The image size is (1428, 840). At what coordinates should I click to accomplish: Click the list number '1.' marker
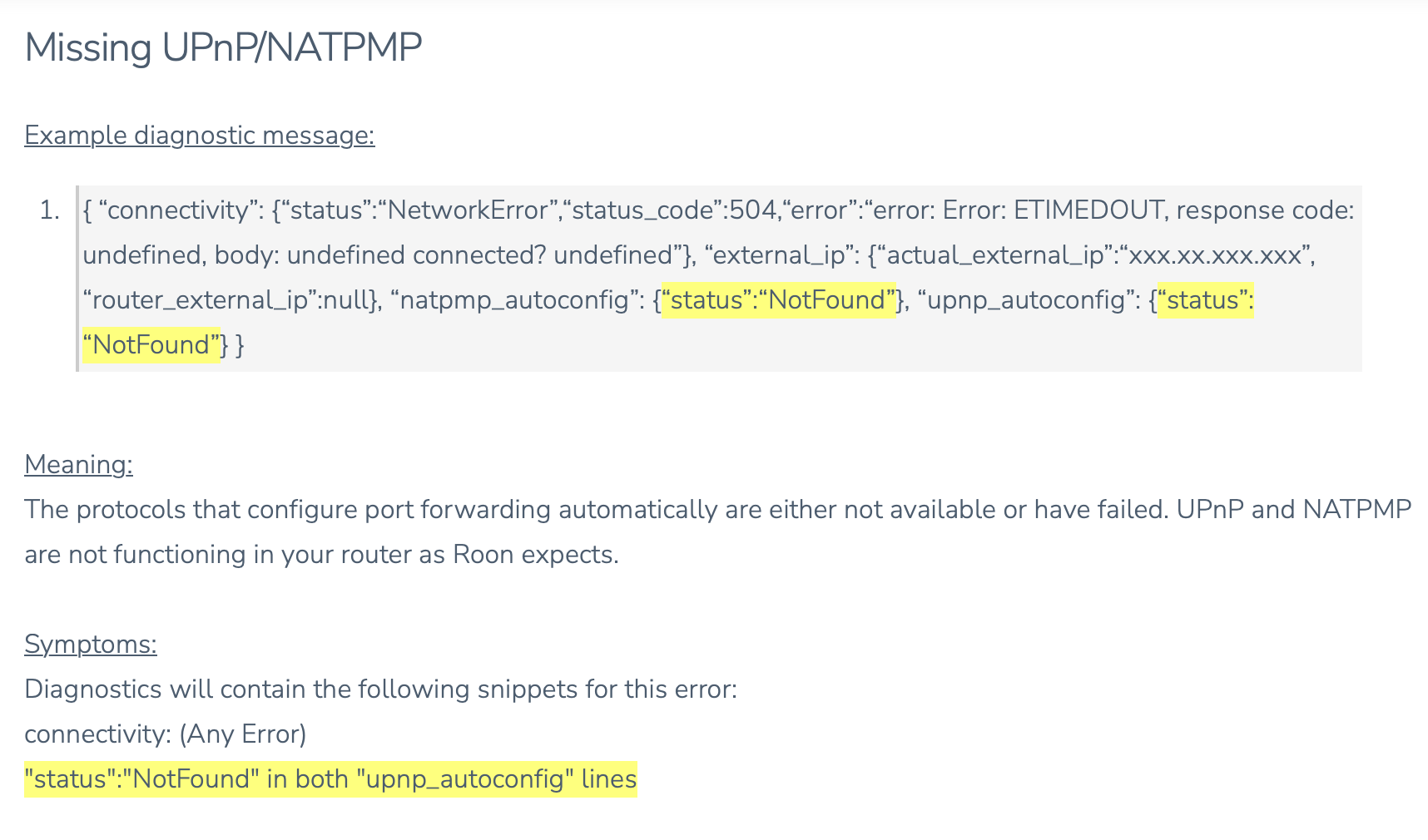(50, 210)
